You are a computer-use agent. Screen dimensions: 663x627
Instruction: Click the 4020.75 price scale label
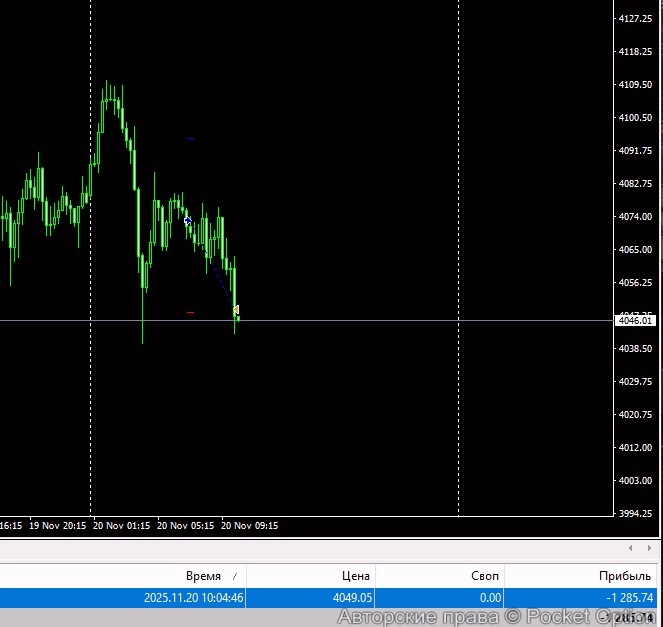pyautogui.click(x=635, y=414)
